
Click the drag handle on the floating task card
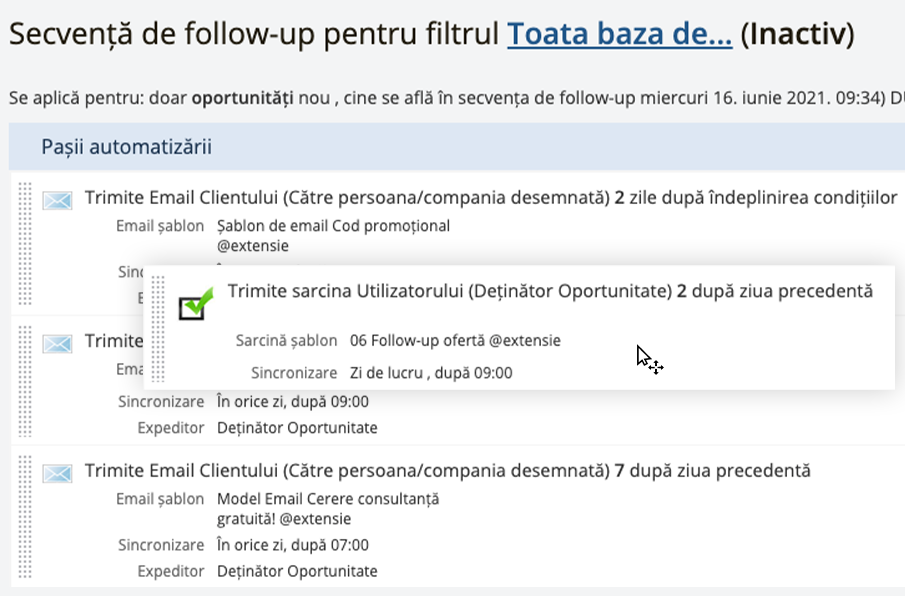pos(158,328)
